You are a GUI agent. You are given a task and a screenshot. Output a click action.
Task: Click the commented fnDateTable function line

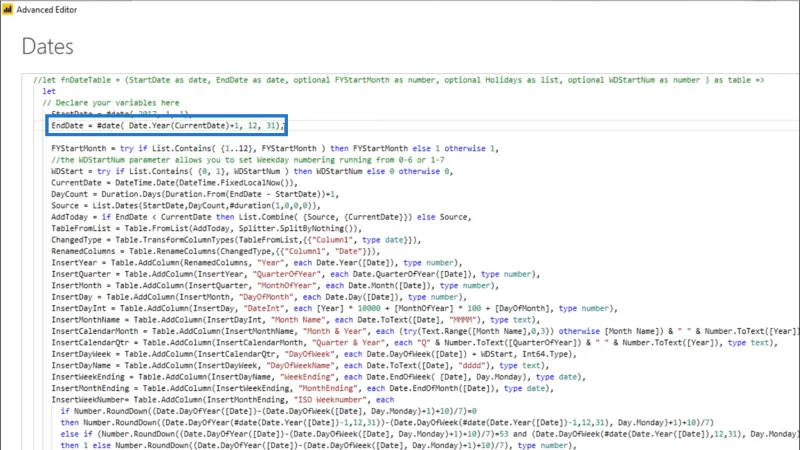click(399, 80)
